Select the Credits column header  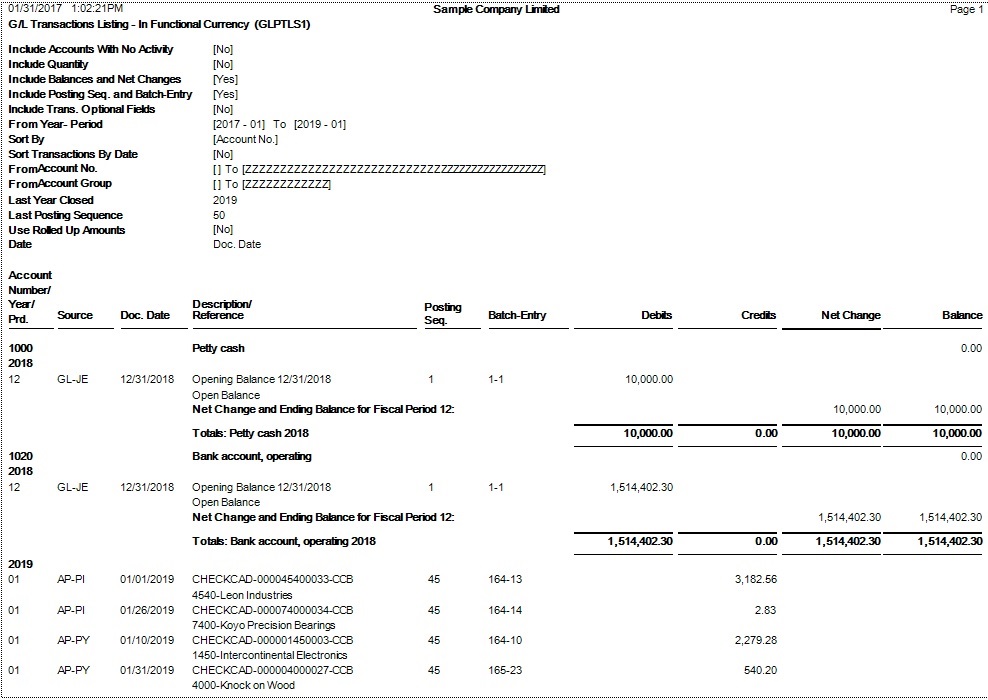coord(758,315)
